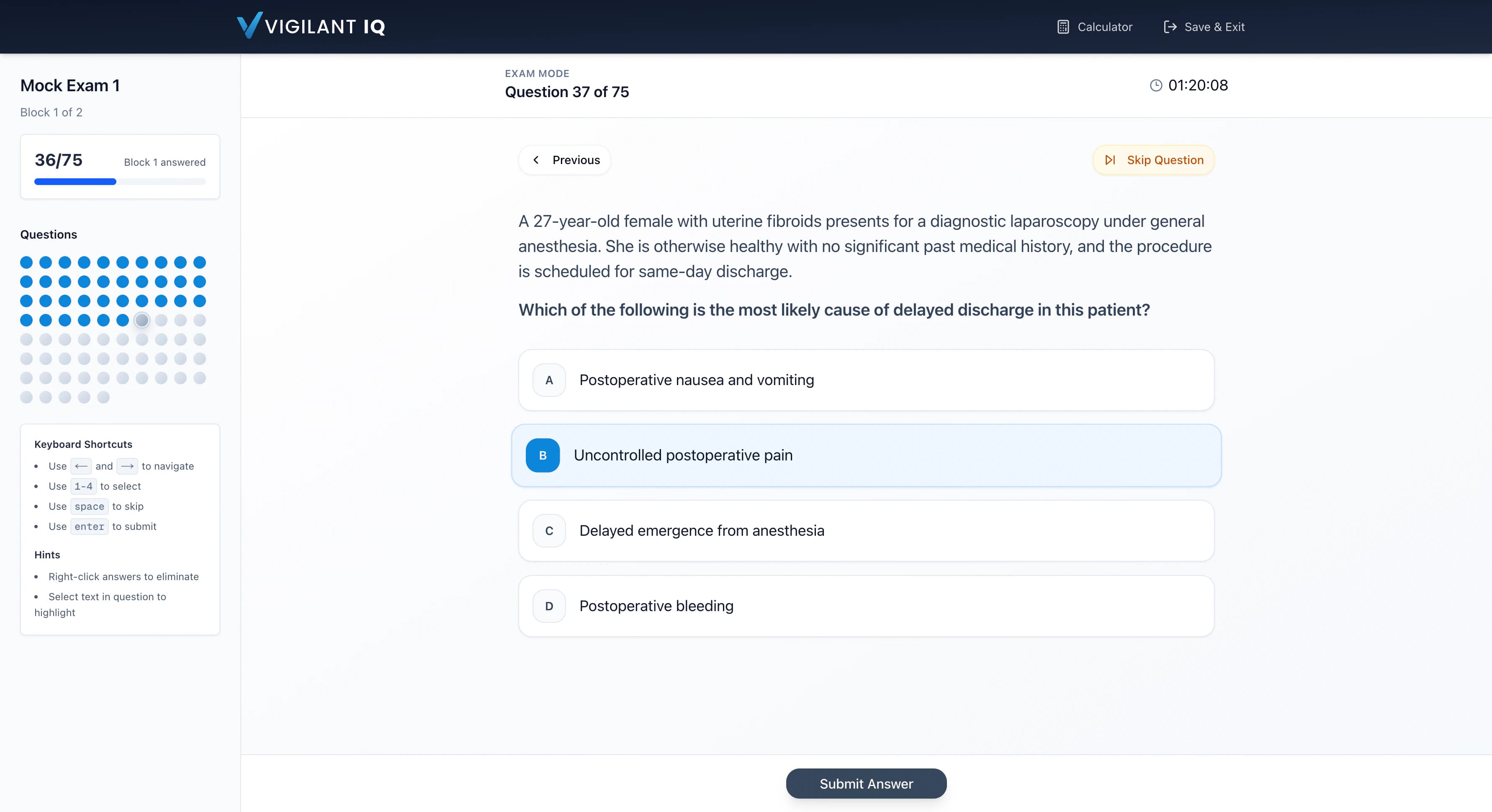Click the Mock Exam 1 title
1492x812 pixels.
point(70,86)
